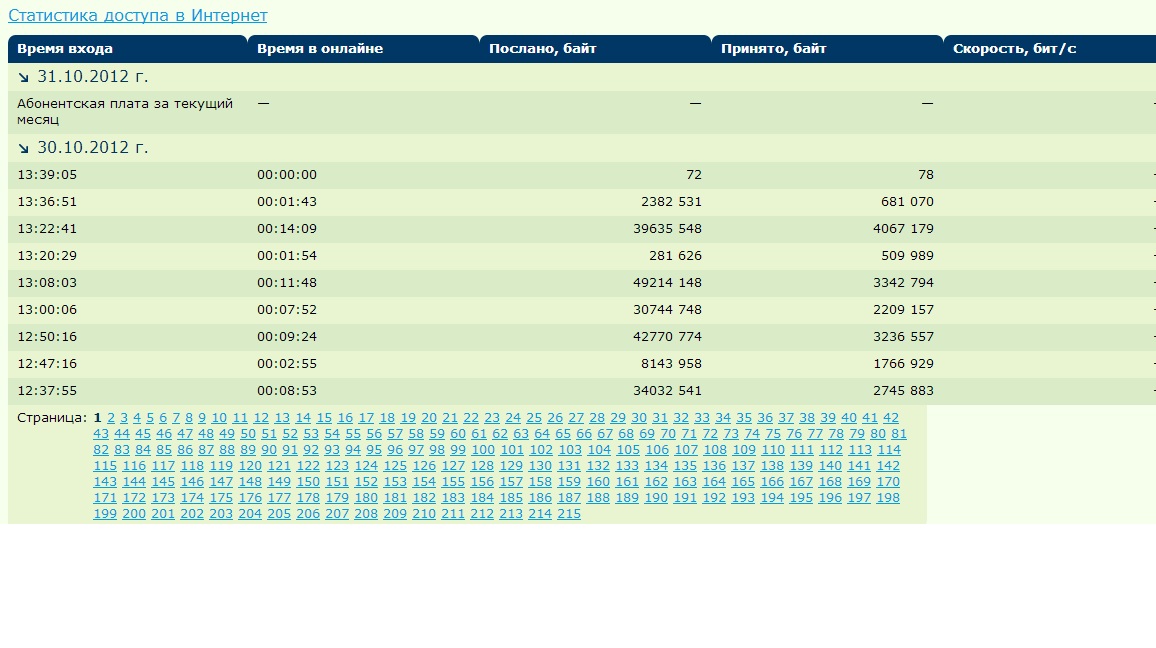This screenshot has width=1156, height=648.
Task: Open page 100 of the statistics
Action: click(483, 450)
